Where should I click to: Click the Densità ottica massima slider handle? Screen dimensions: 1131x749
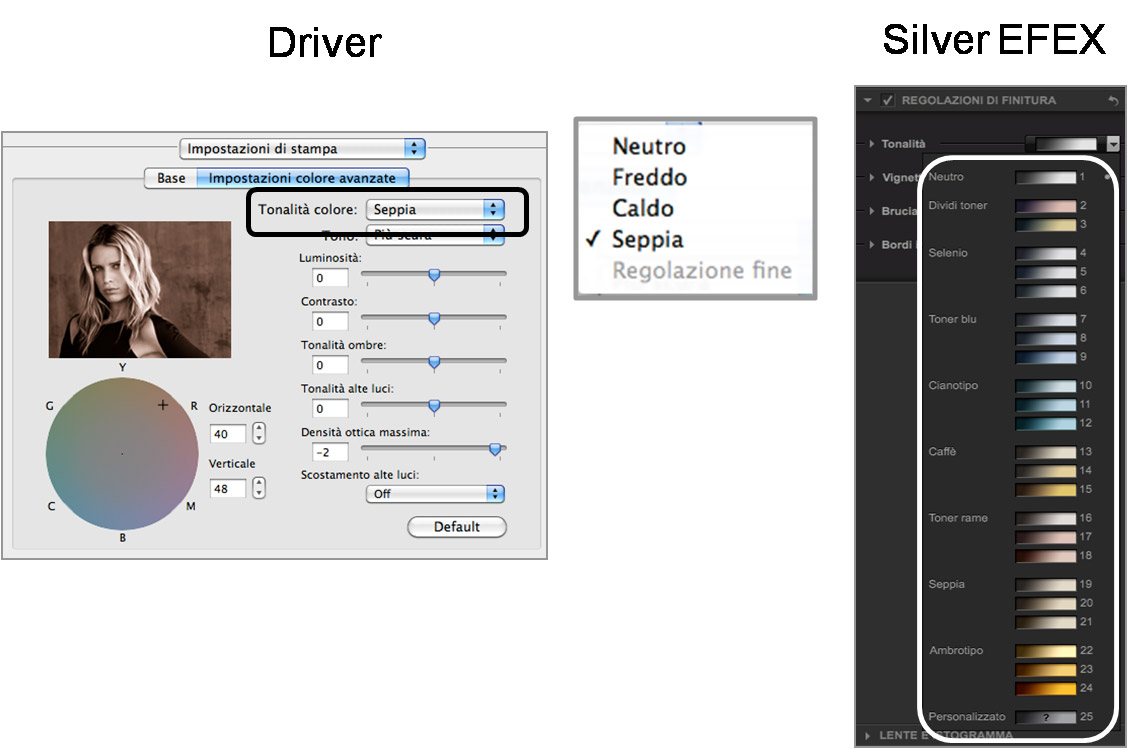click(x=495, y=450)
